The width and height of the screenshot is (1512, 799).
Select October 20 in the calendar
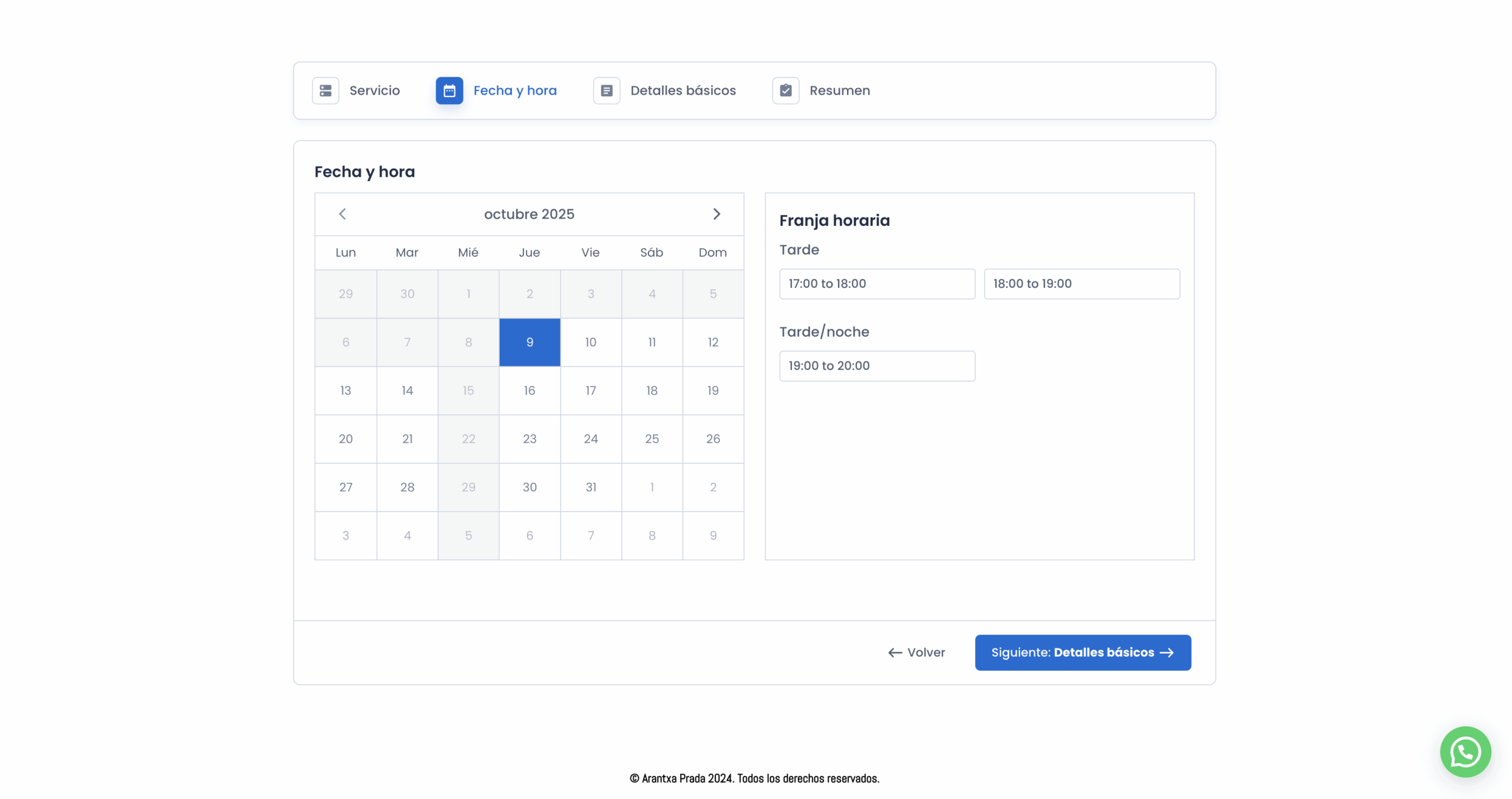[x=346, y=439]
